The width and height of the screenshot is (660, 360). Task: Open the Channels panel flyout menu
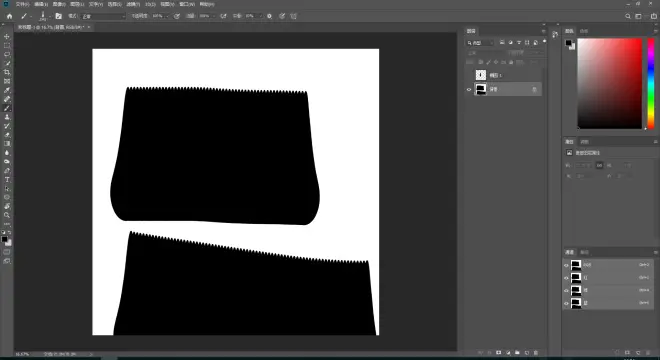[655, 252]
